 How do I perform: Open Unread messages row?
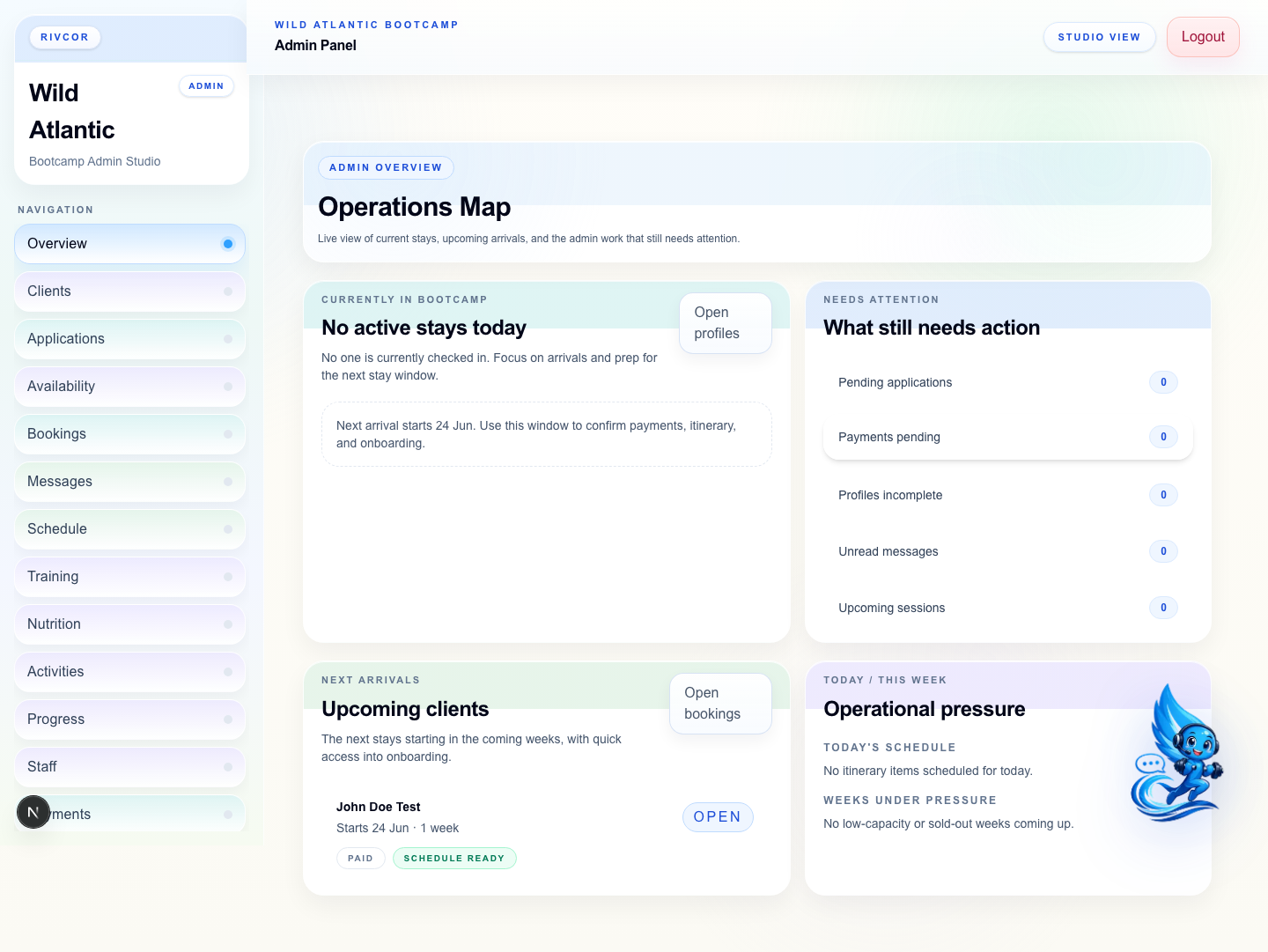(1007, 551)
